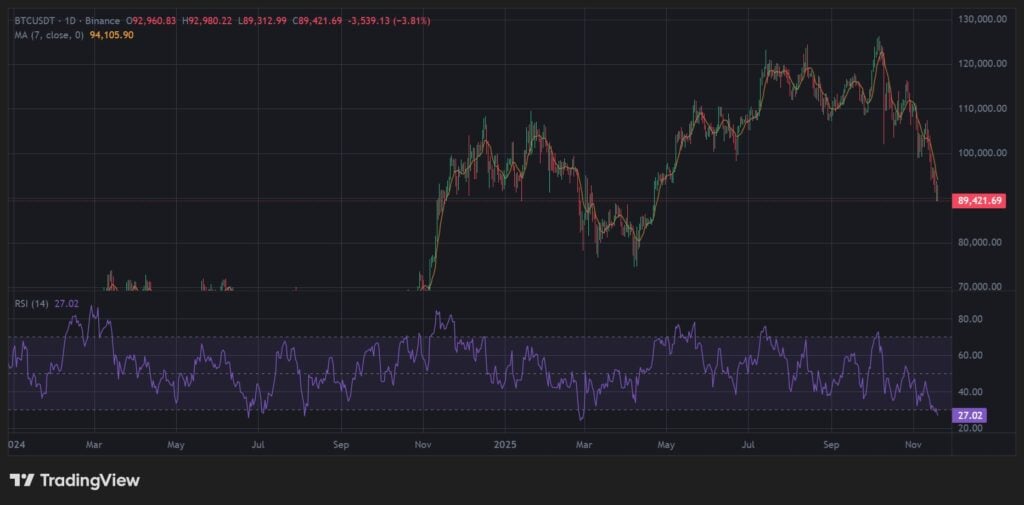Click the open price O92,960.83 in legend
1024x505 pixels.
tap(152, 21)
